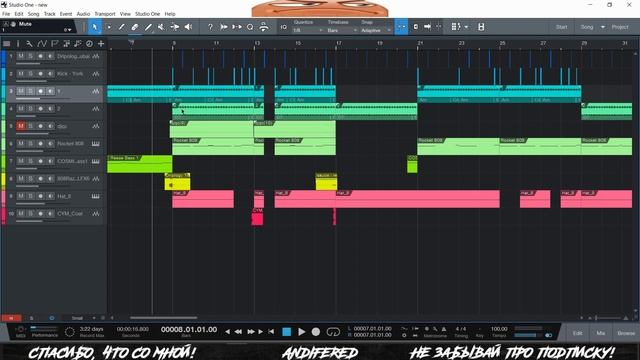
Task: Mute the Hat_8 track
Action: tap(20, 196)
